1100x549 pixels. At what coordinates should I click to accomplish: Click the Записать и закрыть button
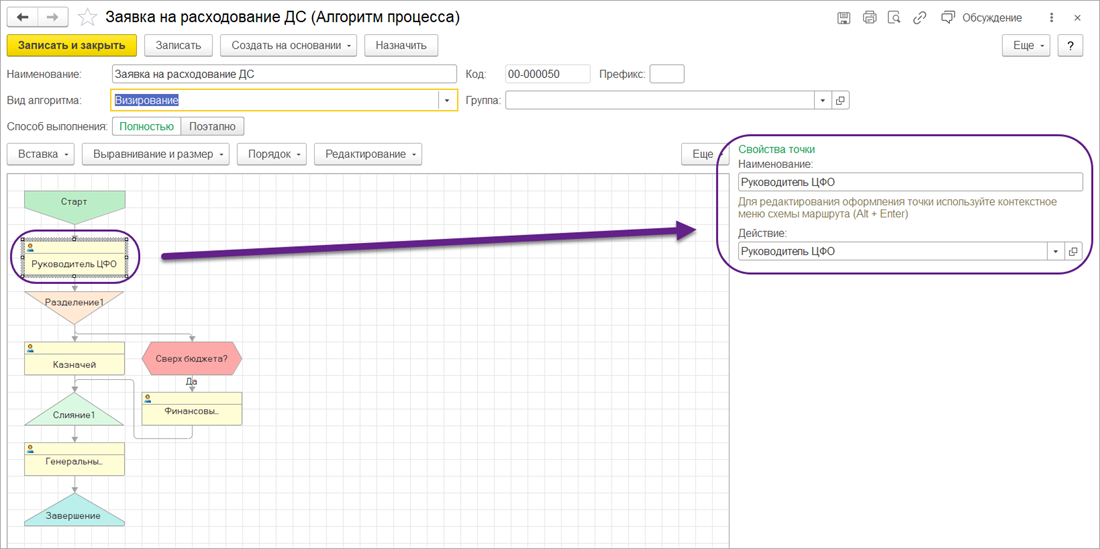pyautogui.click(x=71, y=45)
